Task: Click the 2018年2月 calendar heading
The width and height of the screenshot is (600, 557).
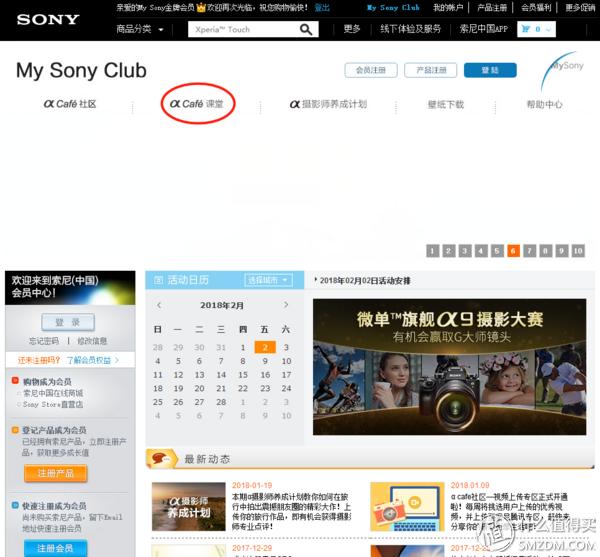Action: pyautogui.click(x=222, y=305)
